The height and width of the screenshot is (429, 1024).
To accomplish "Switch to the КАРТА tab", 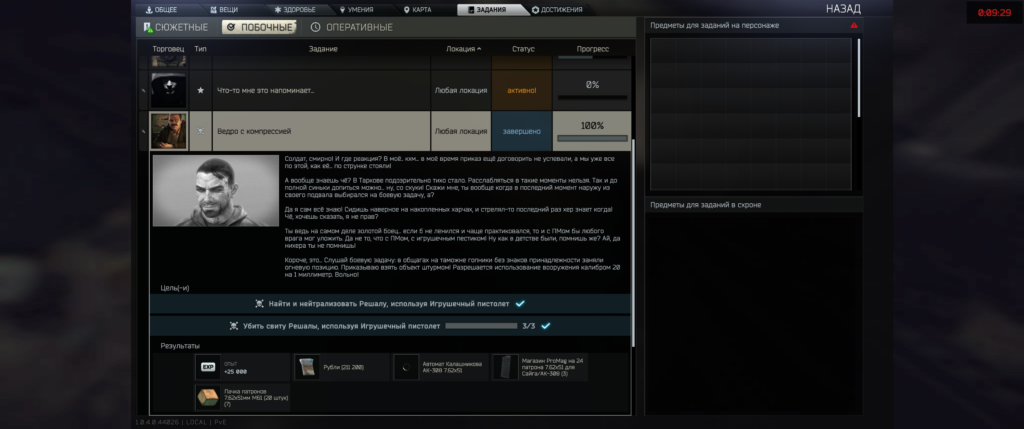I will [418, 9].
